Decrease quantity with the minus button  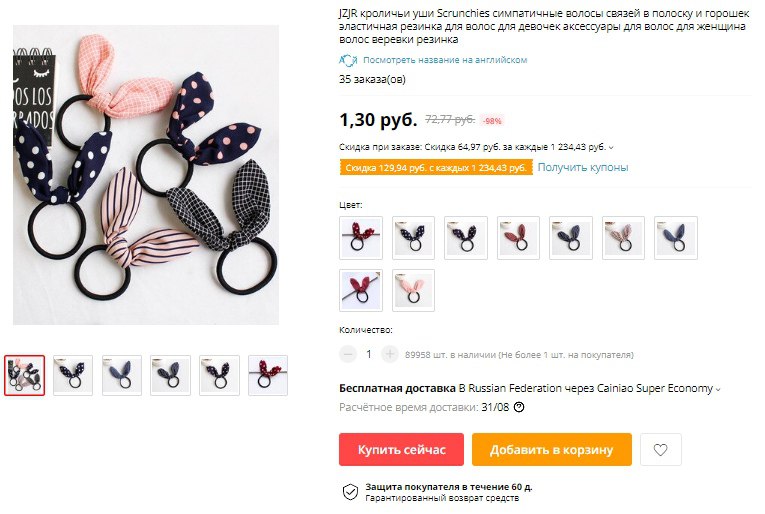[x=348, y=354]
